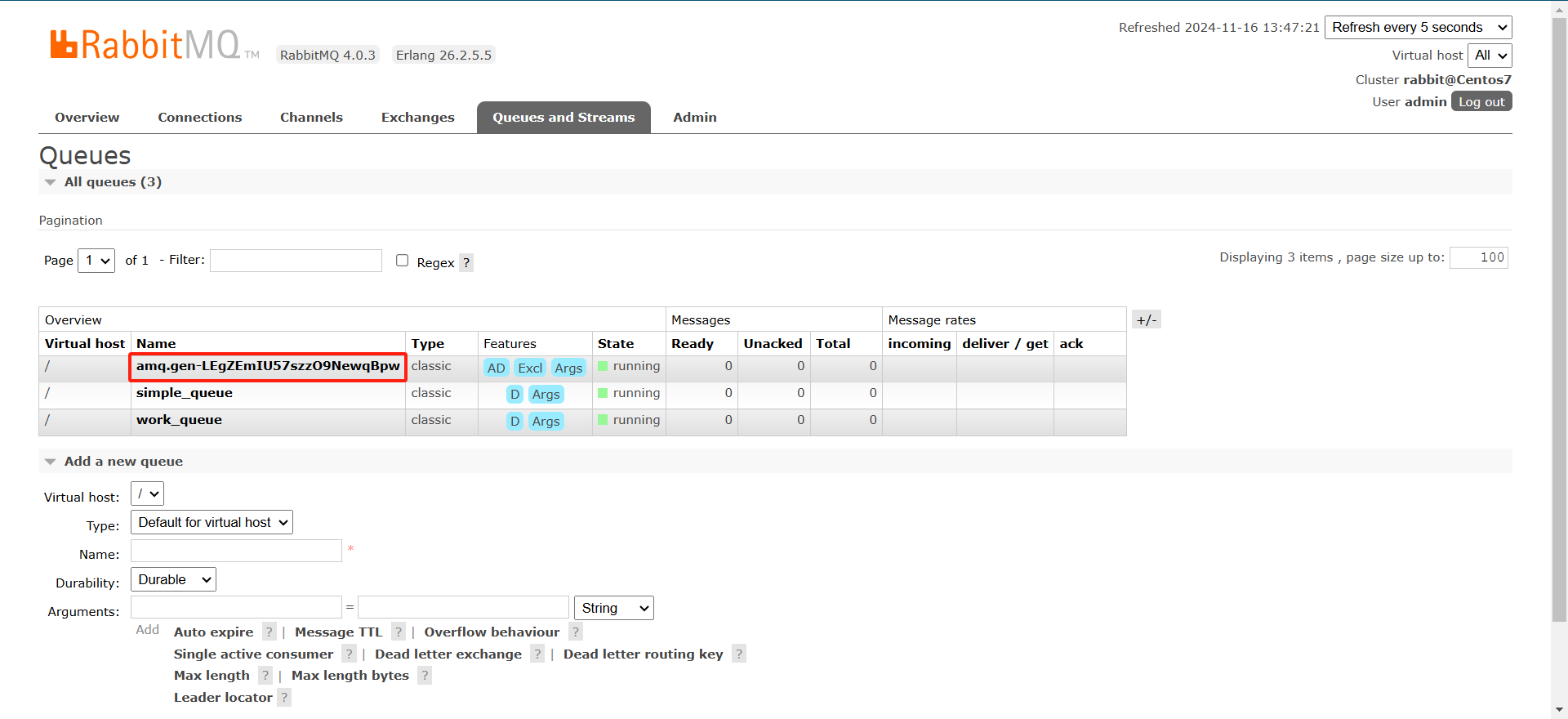Sort table by Ready column header

[693, 343]
